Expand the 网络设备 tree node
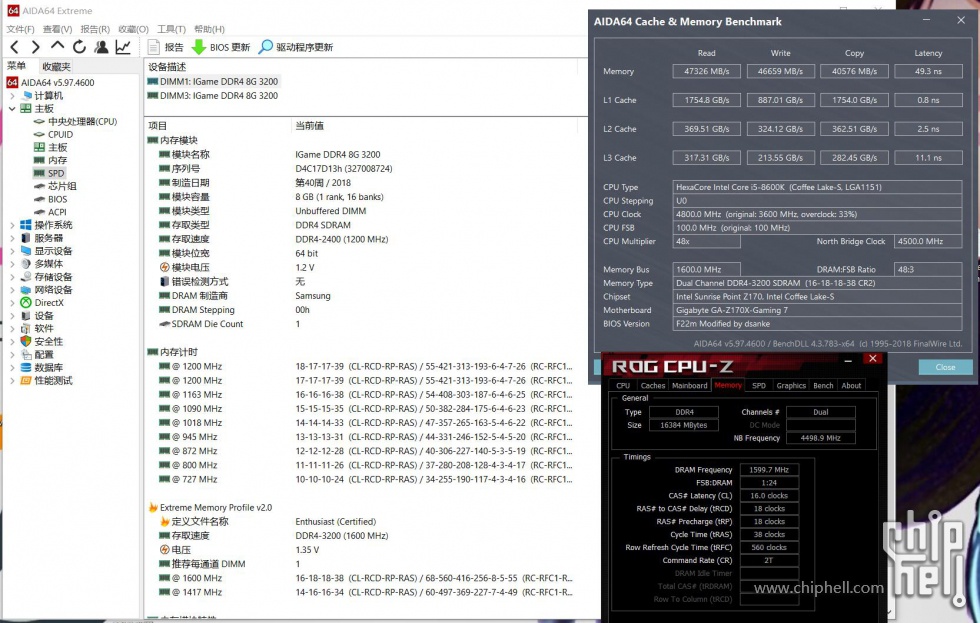 12,290
